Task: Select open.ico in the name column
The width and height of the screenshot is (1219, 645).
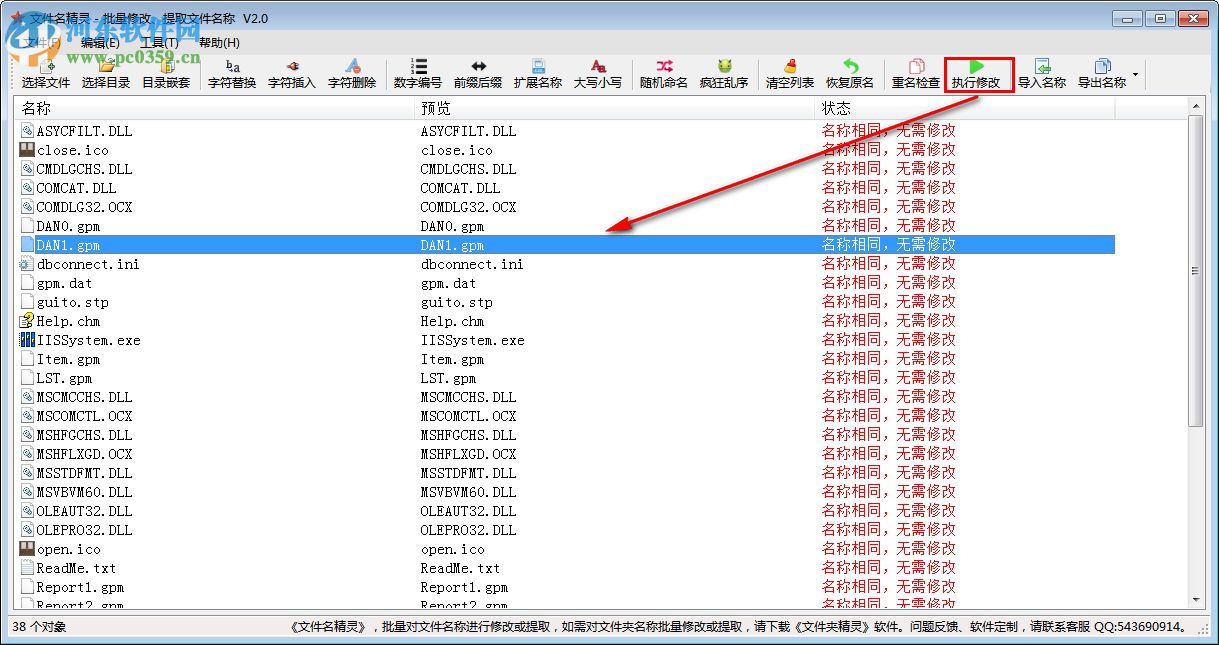Action: coord(68,549)
